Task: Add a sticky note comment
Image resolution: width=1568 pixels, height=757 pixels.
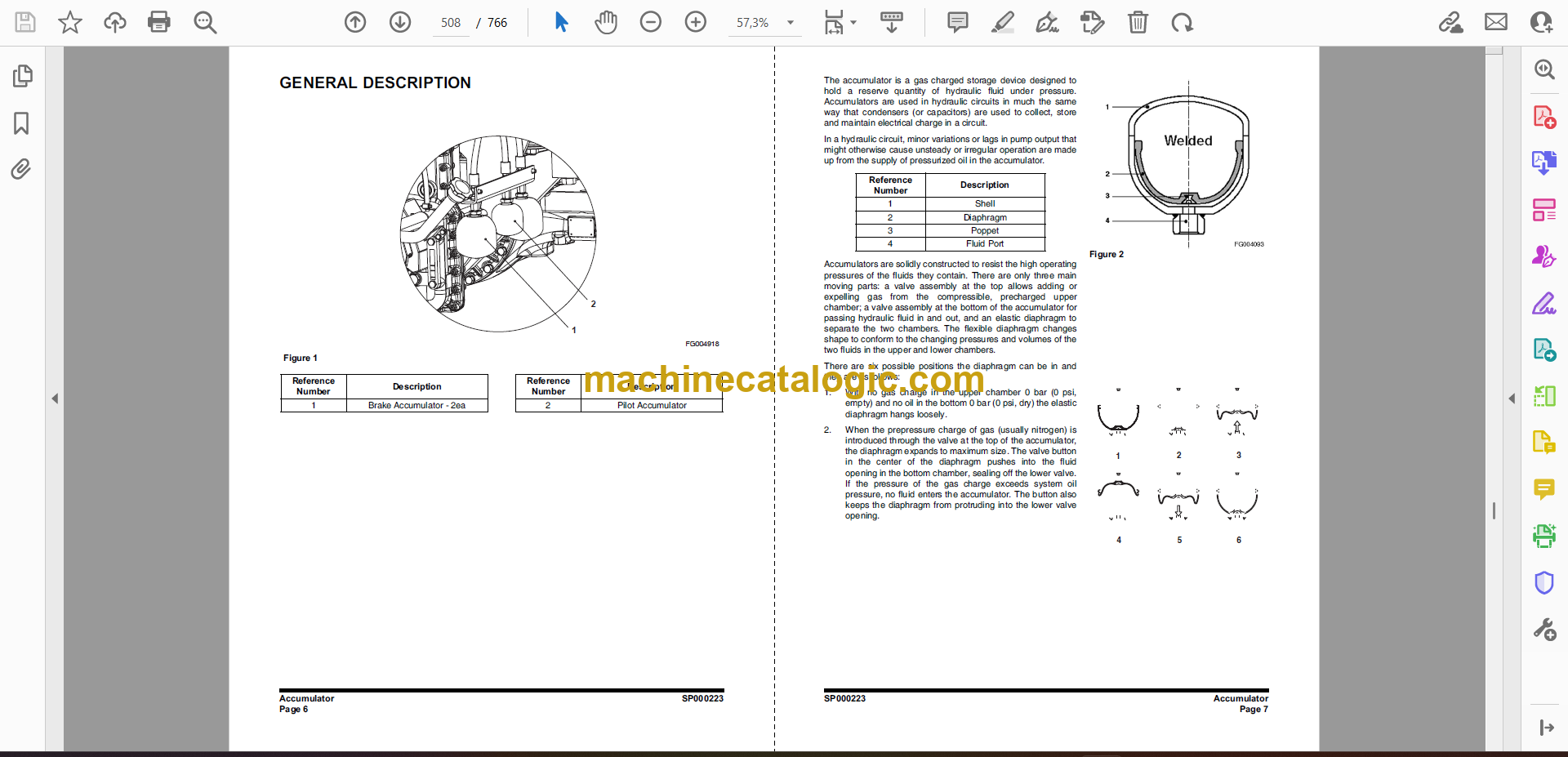Action: [x=958, y=22]
